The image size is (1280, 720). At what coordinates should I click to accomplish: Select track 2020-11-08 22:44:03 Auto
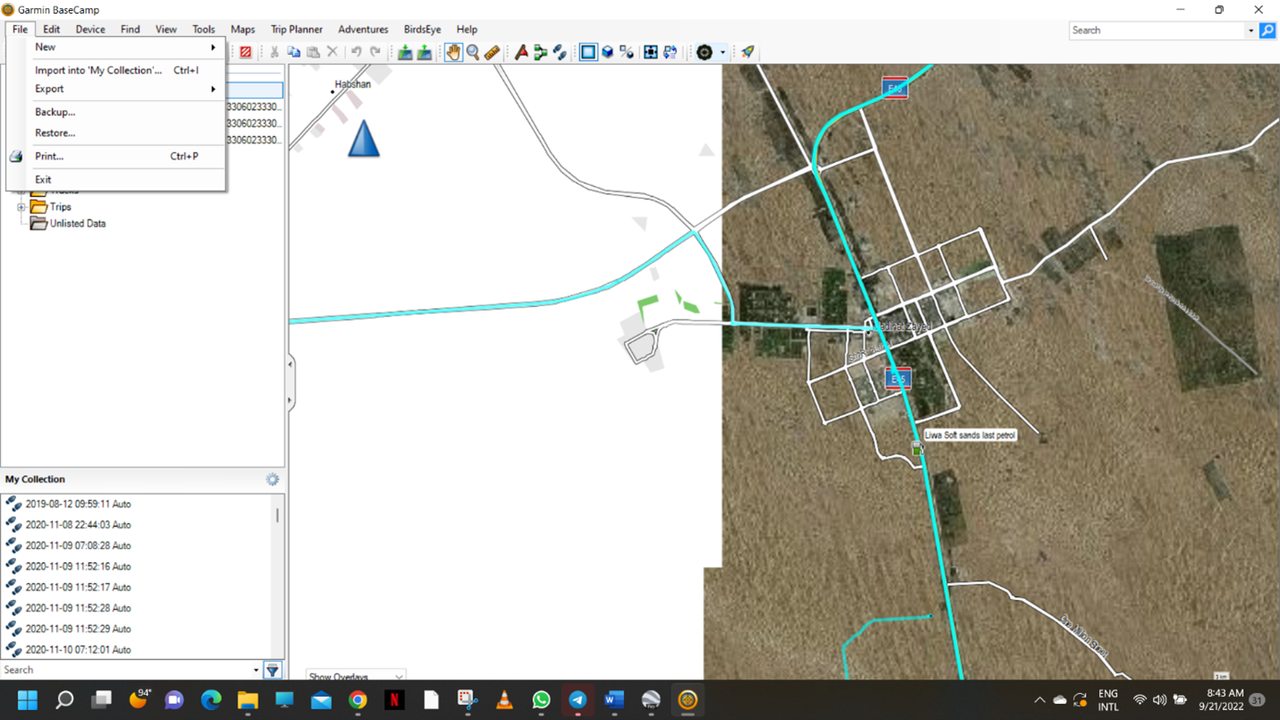point(78,525)
